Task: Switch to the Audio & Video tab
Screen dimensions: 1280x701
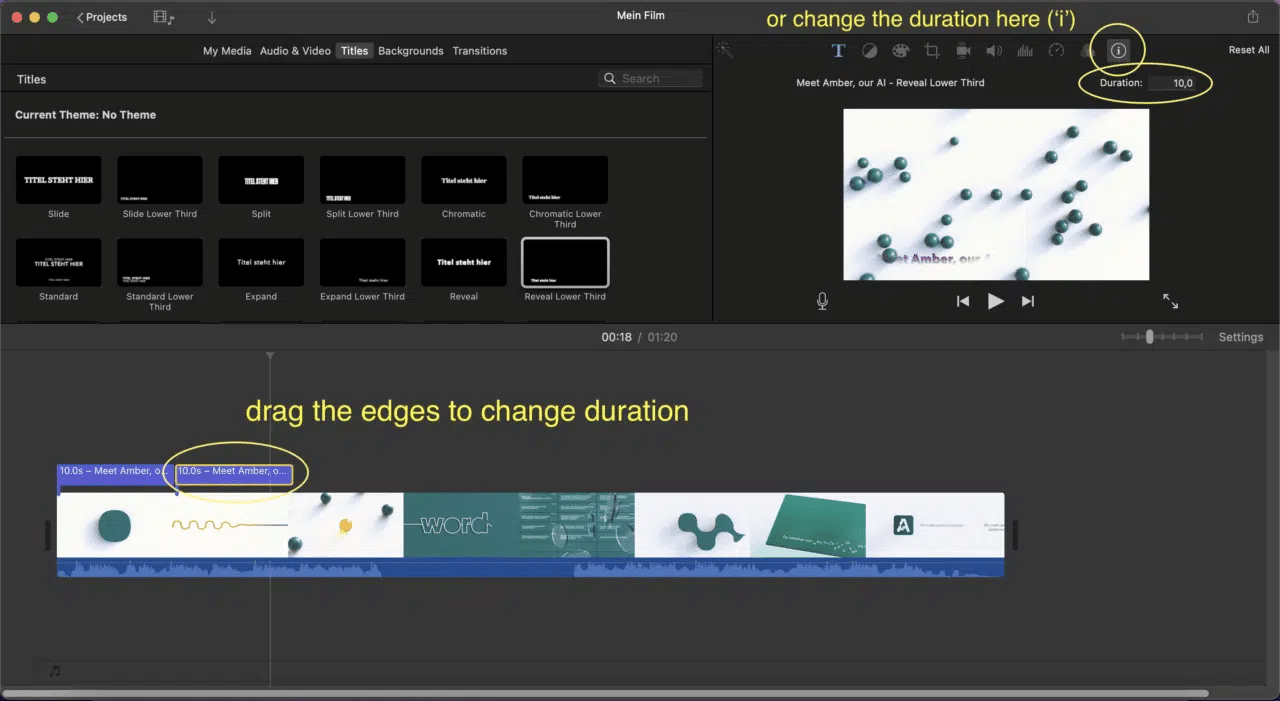Action: [x=295, y=51]
